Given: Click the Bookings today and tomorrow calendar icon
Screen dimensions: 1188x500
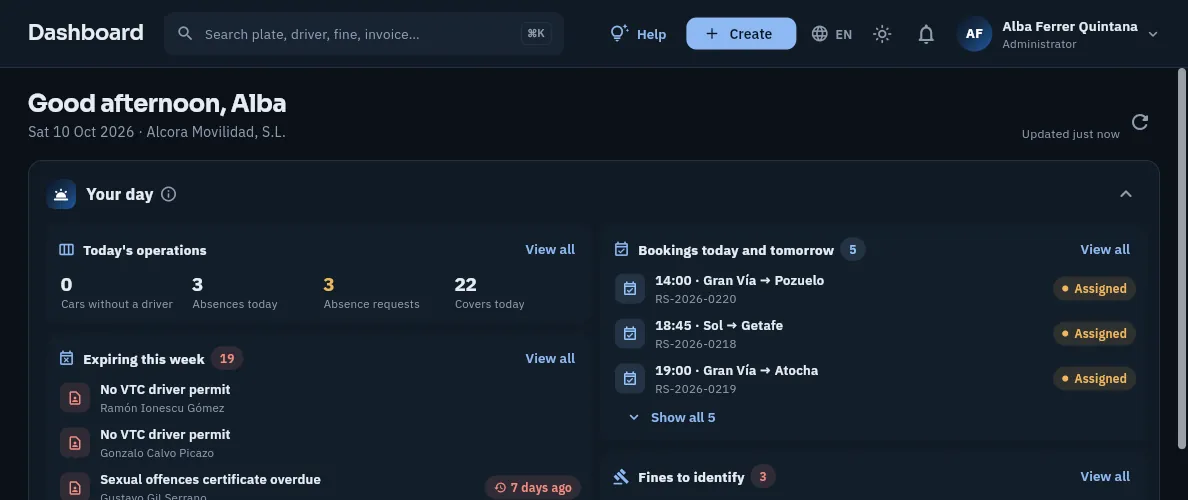Looking at the screenshot, I should point(622,248).
